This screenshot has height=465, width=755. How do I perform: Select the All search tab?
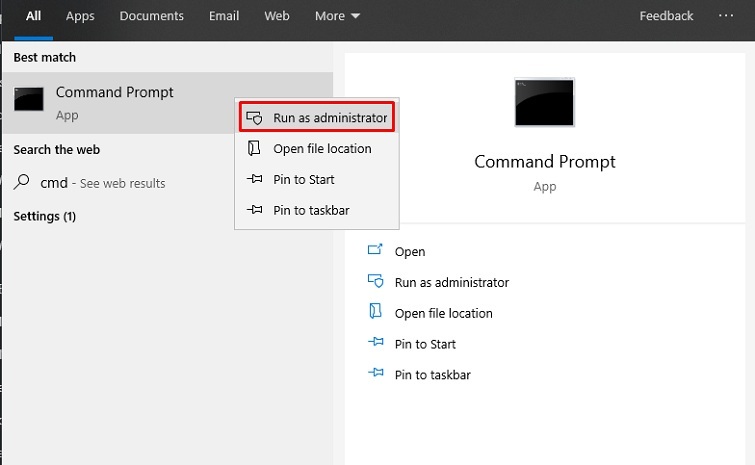pyautogui.click(x=33, y=16)
